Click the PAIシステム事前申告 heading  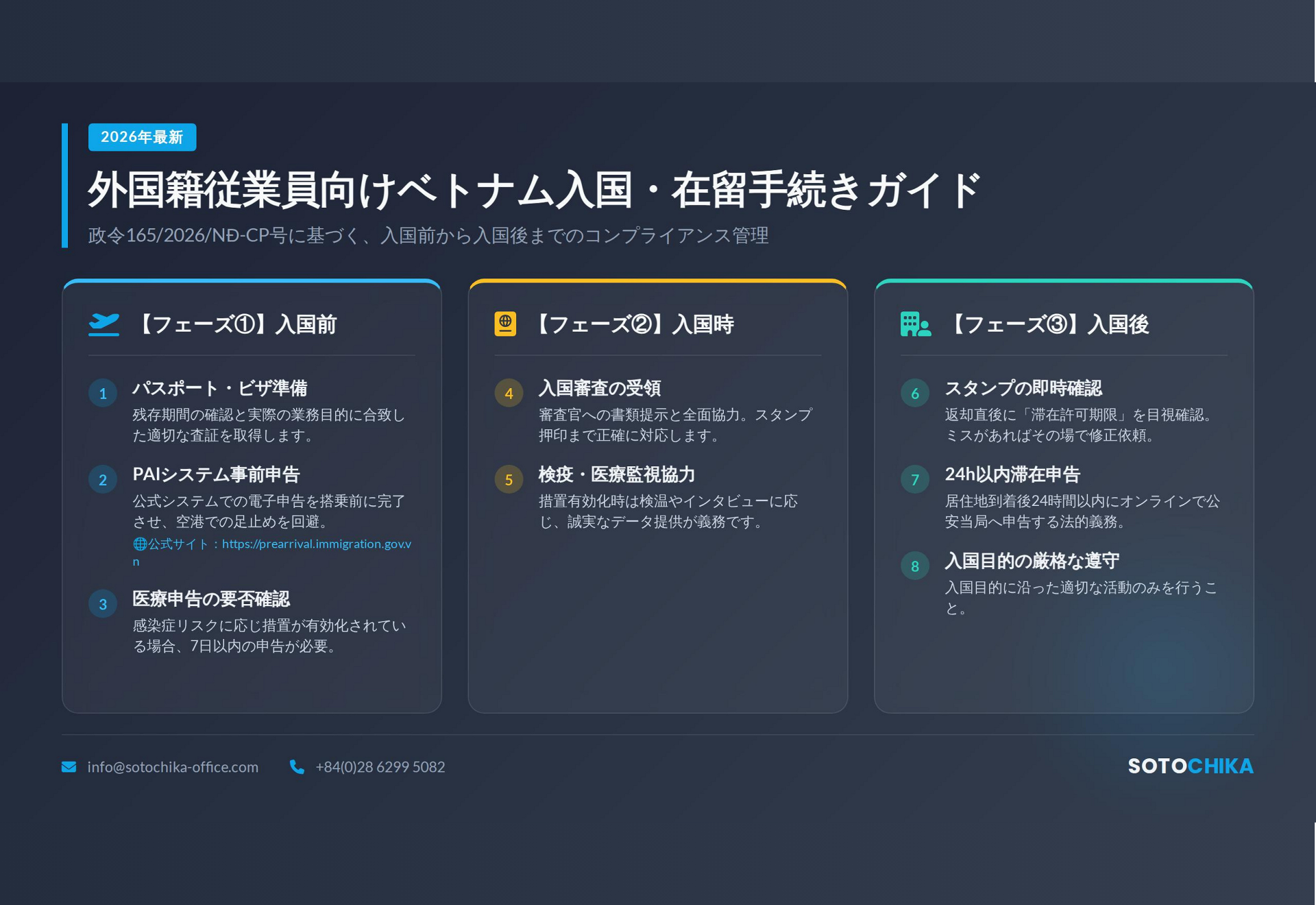point(216,474)
